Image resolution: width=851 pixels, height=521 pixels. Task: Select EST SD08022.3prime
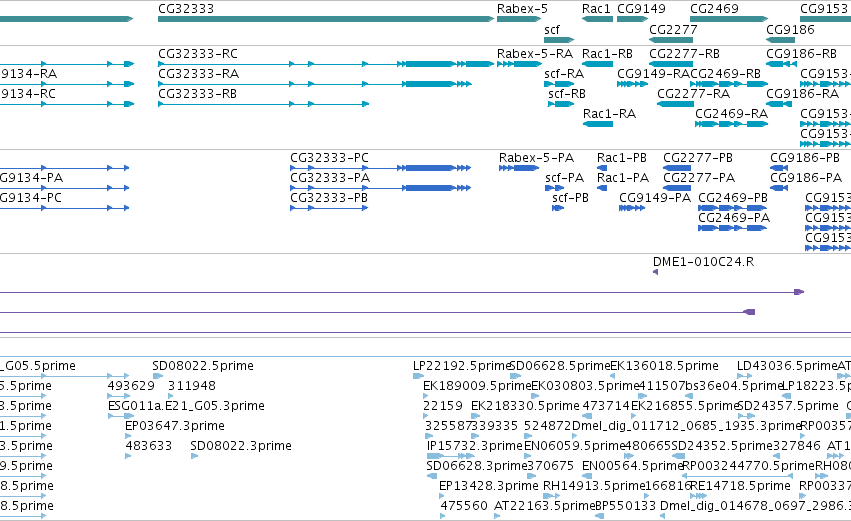(240, 446)
